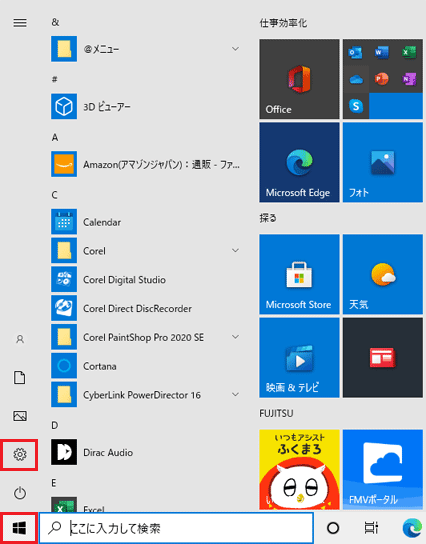Expand the @メニュー folder
This screenshot has height=544, width=426.
click(236, 49)
